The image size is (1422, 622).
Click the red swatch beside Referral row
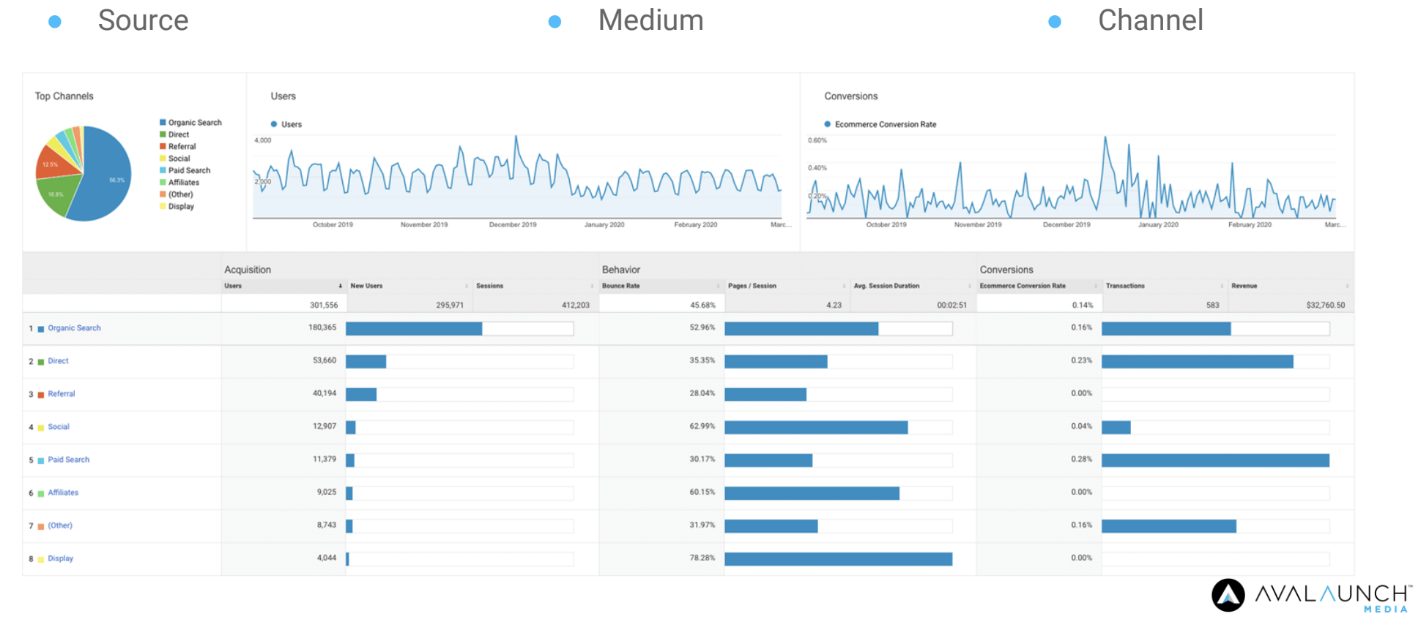coord(41,395)
